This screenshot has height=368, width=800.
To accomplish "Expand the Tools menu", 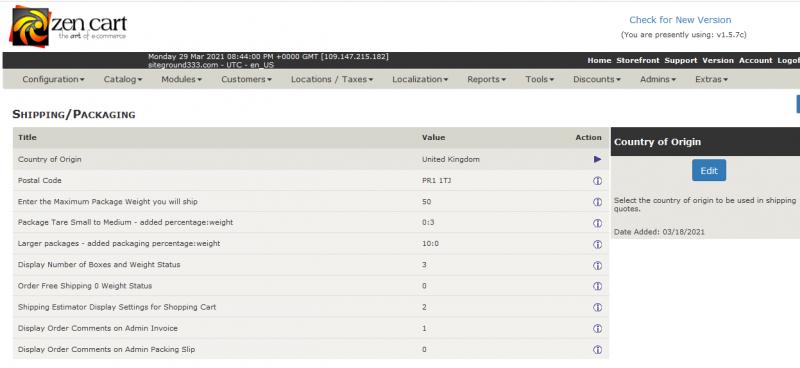I will point(540,79).
